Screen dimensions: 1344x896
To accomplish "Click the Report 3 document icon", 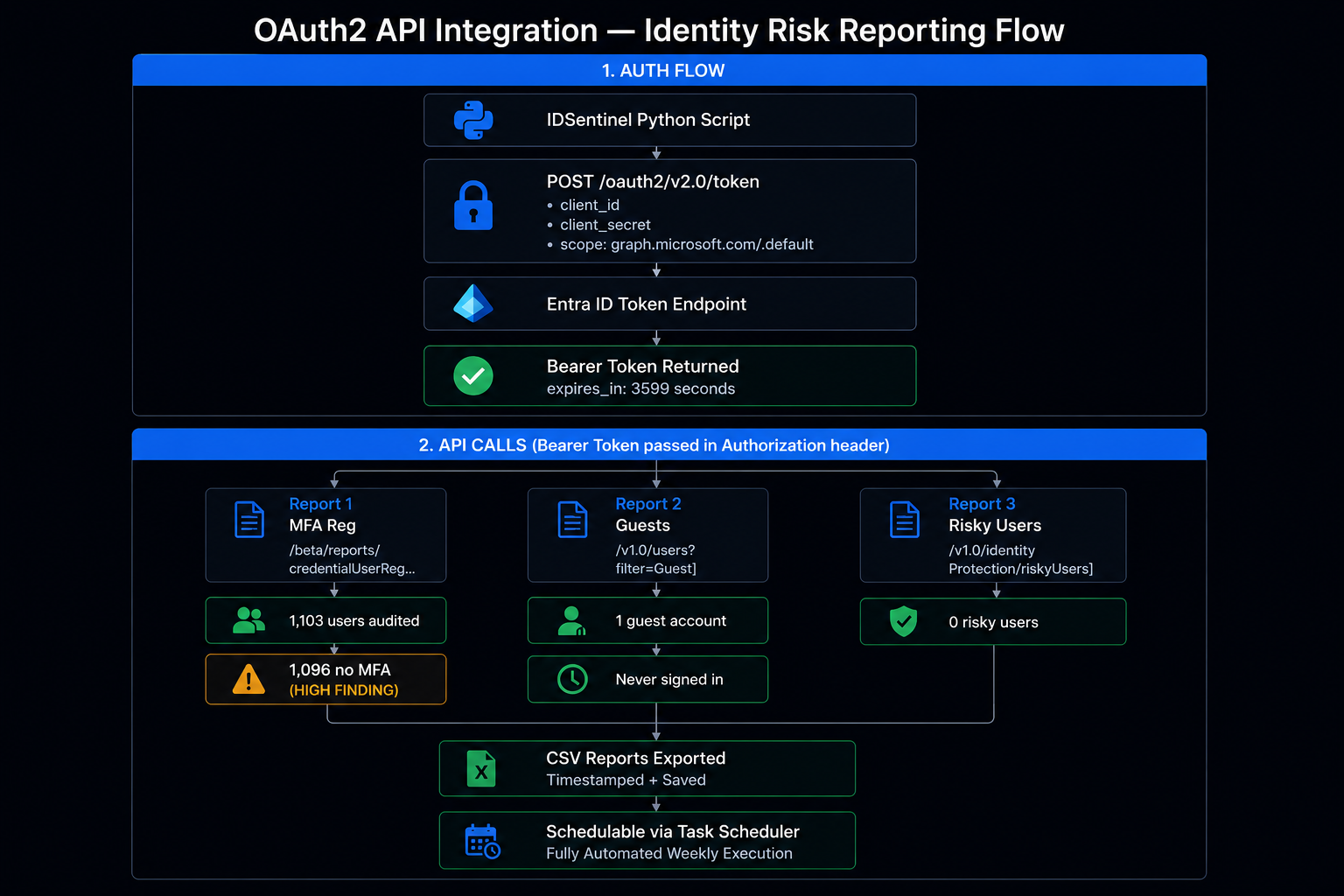I will [x=905, y=520].
